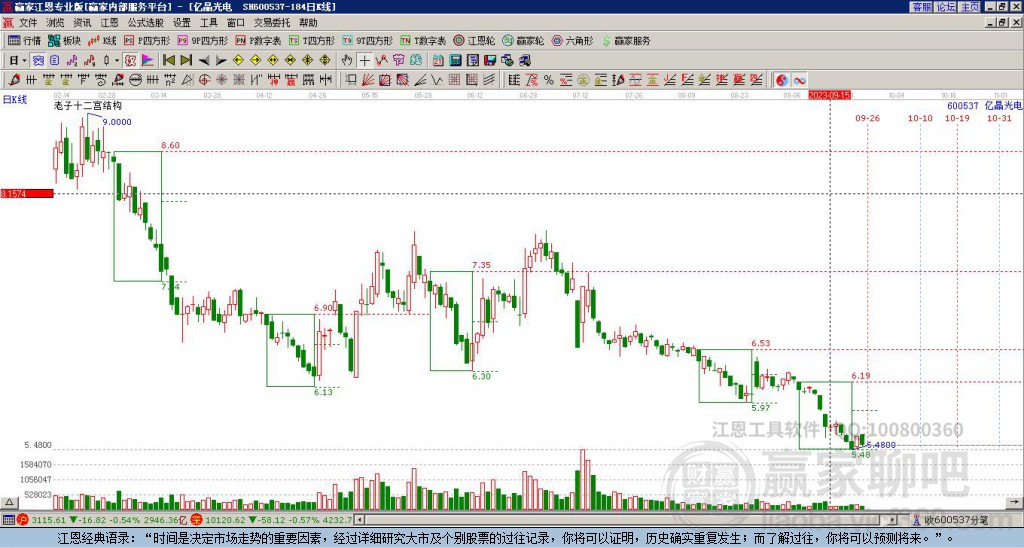This screenshot has height=548, width=1024.
Task: Click the black right arrow icon
Action: point(221,61)
